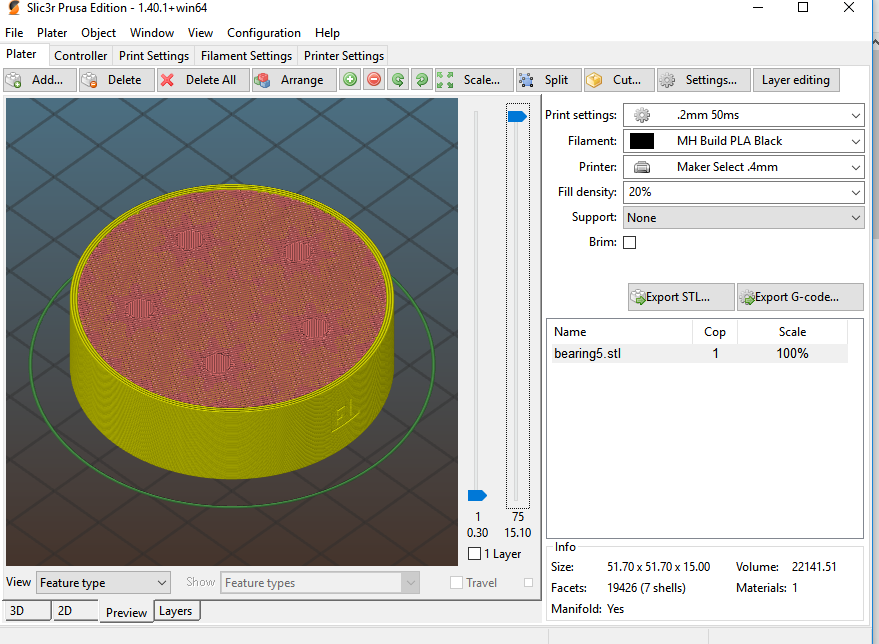Image resolution: width=879 pixels, height=644 pixels.
Task: Click the Scale column header
Action: click(x=792, y=332)
